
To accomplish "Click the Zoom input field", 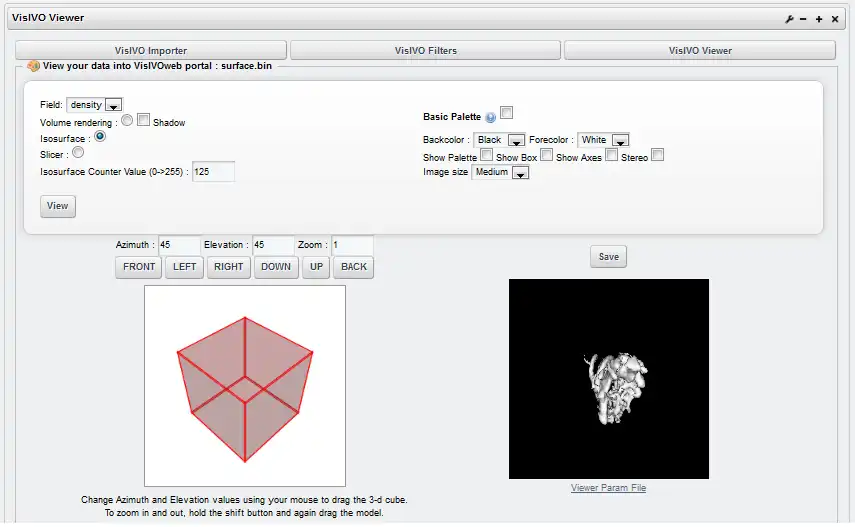I will coord(352,245).
